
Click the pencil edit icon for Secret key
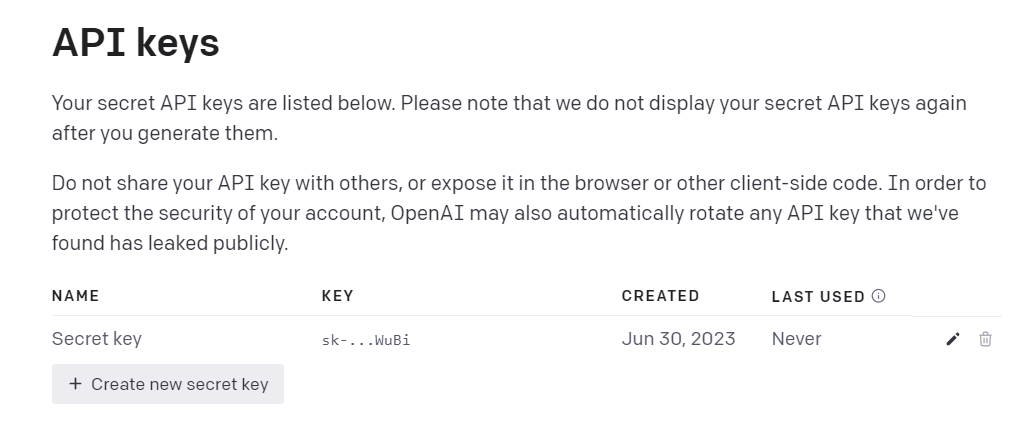tap(952, 339)
